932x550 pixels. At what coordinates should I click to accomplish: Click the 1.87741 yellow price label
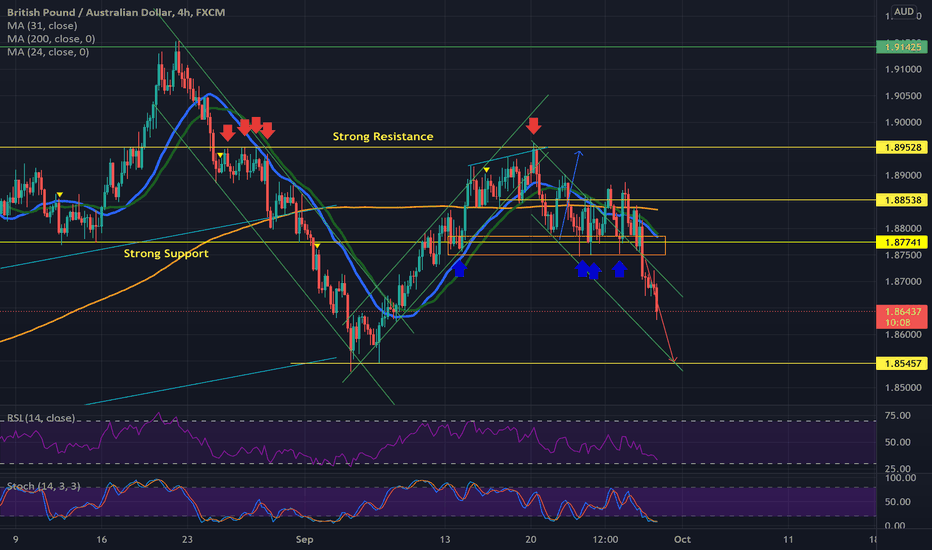coord(902,242)
